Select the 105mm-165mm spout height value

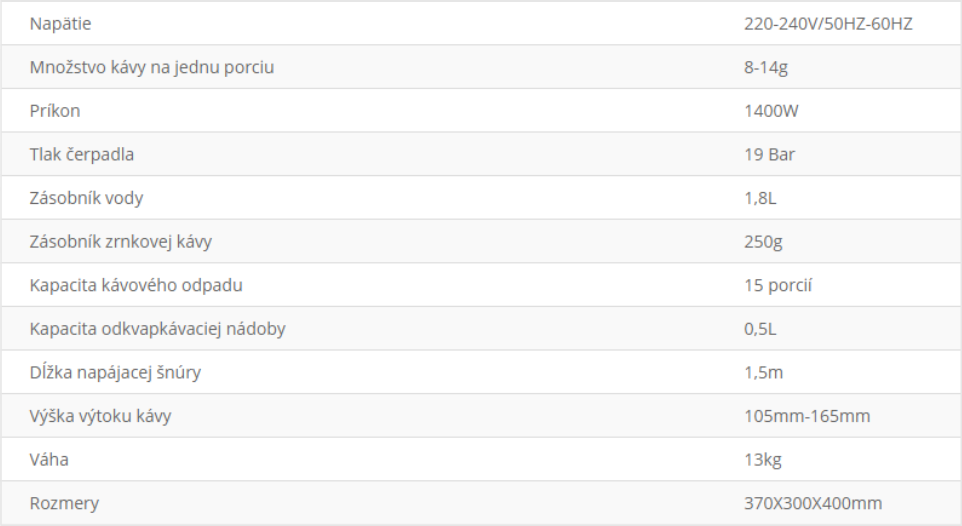pos(800,416)
